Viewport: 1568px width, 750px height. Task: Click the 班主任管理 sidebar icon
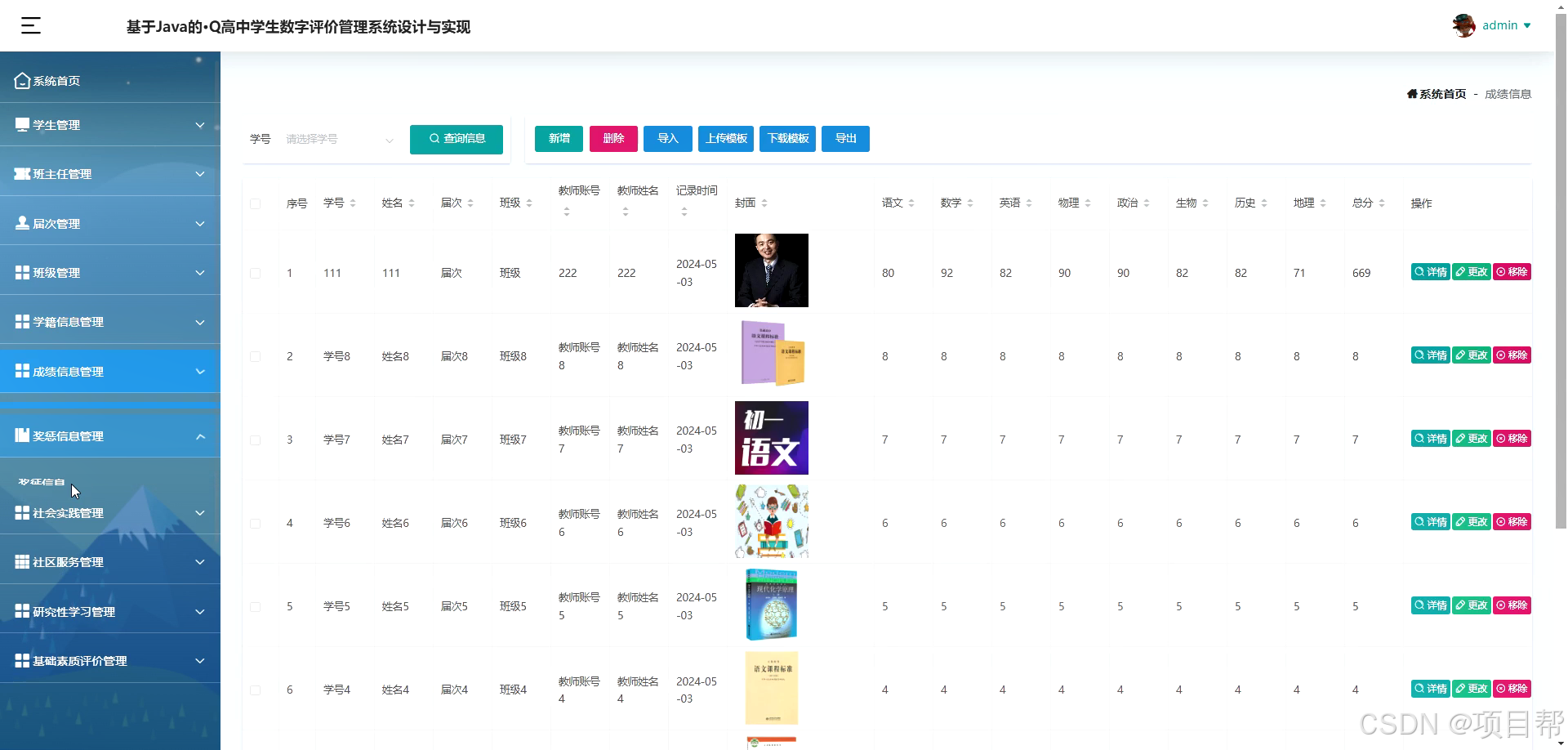[23, 174]
